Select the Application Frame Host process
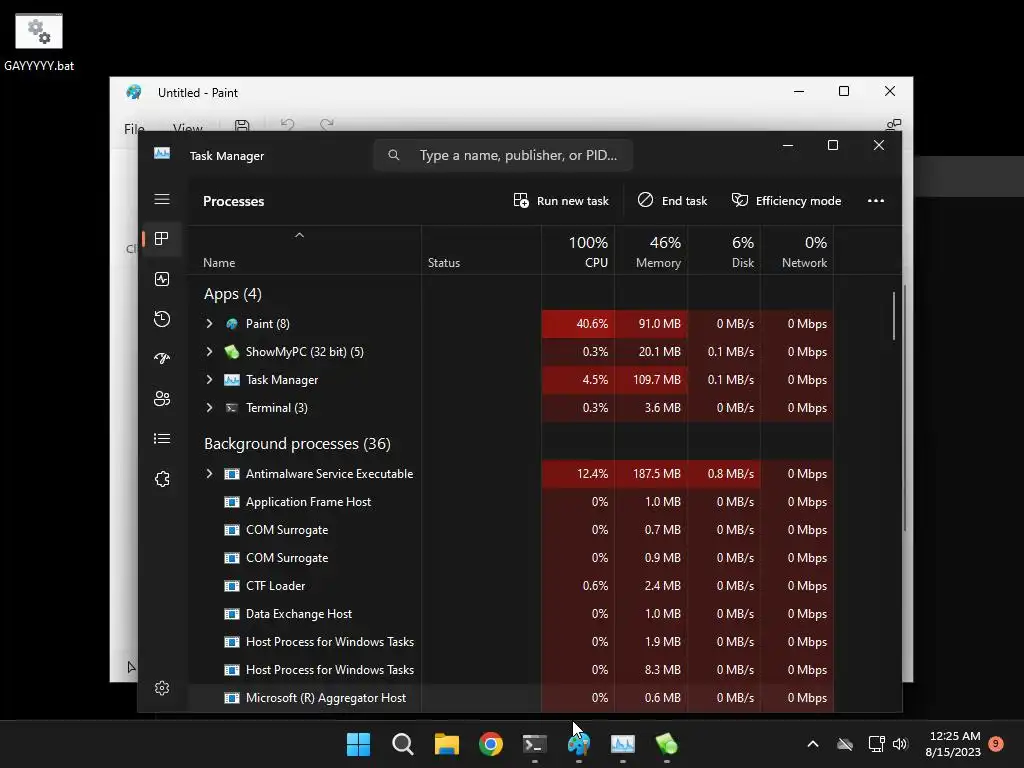Viewport: 1024px width, 768px height. [510, 502]
